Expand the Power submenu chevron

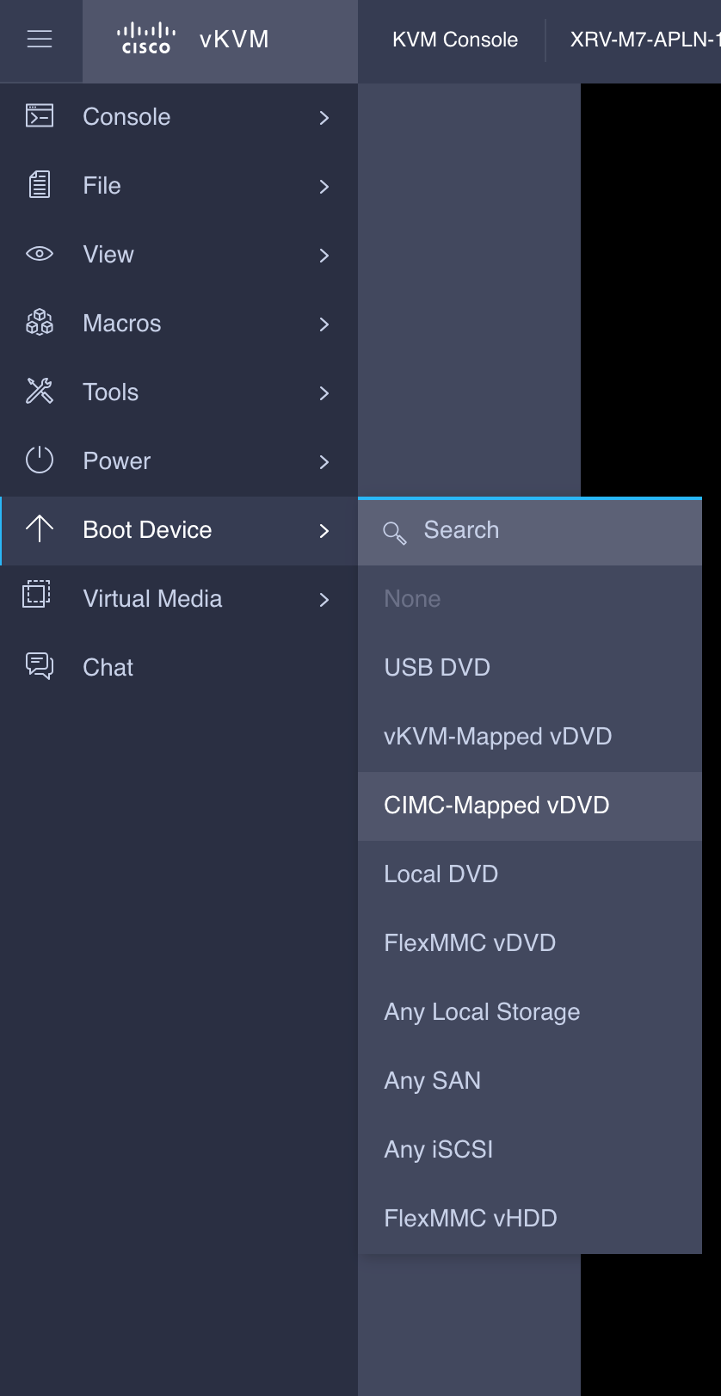[x=324, y=462]
